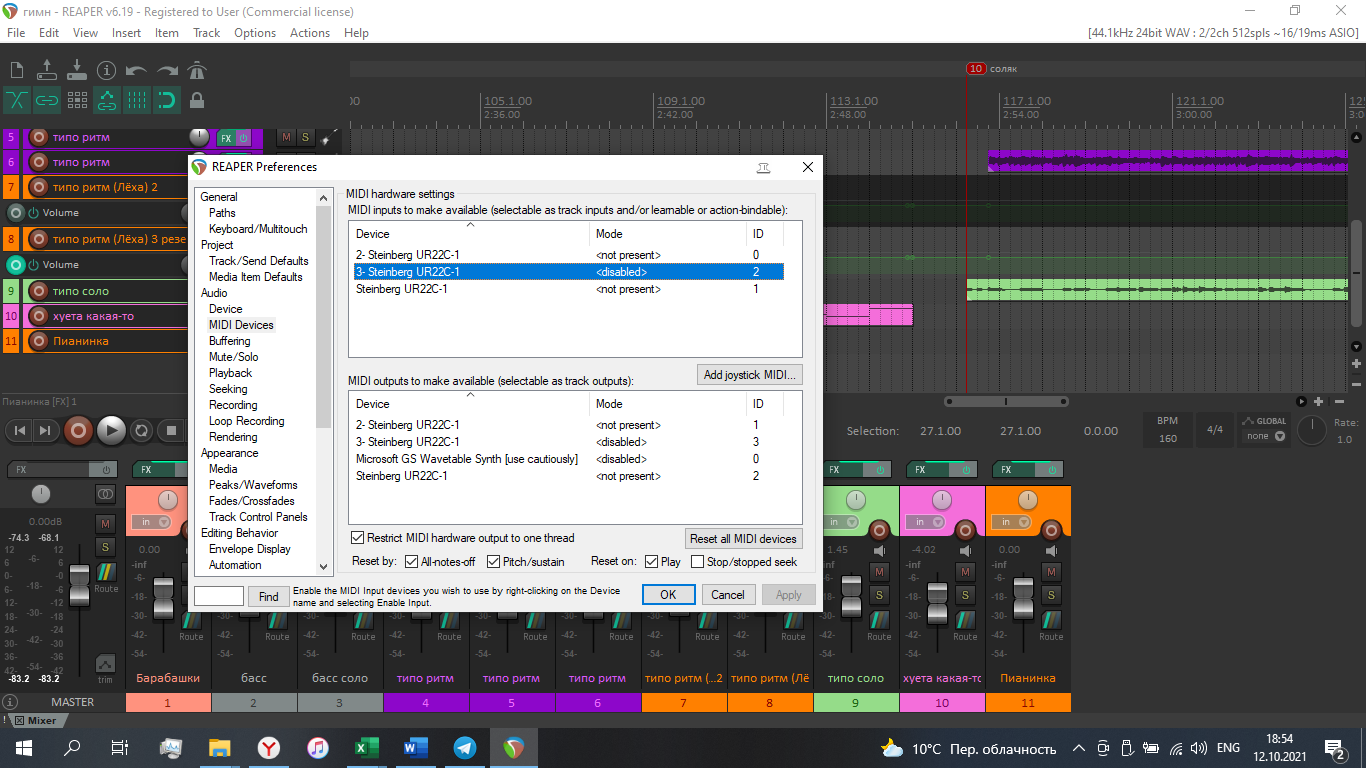Arm record on track 11 Пианинка in track list

coord(39,341)
